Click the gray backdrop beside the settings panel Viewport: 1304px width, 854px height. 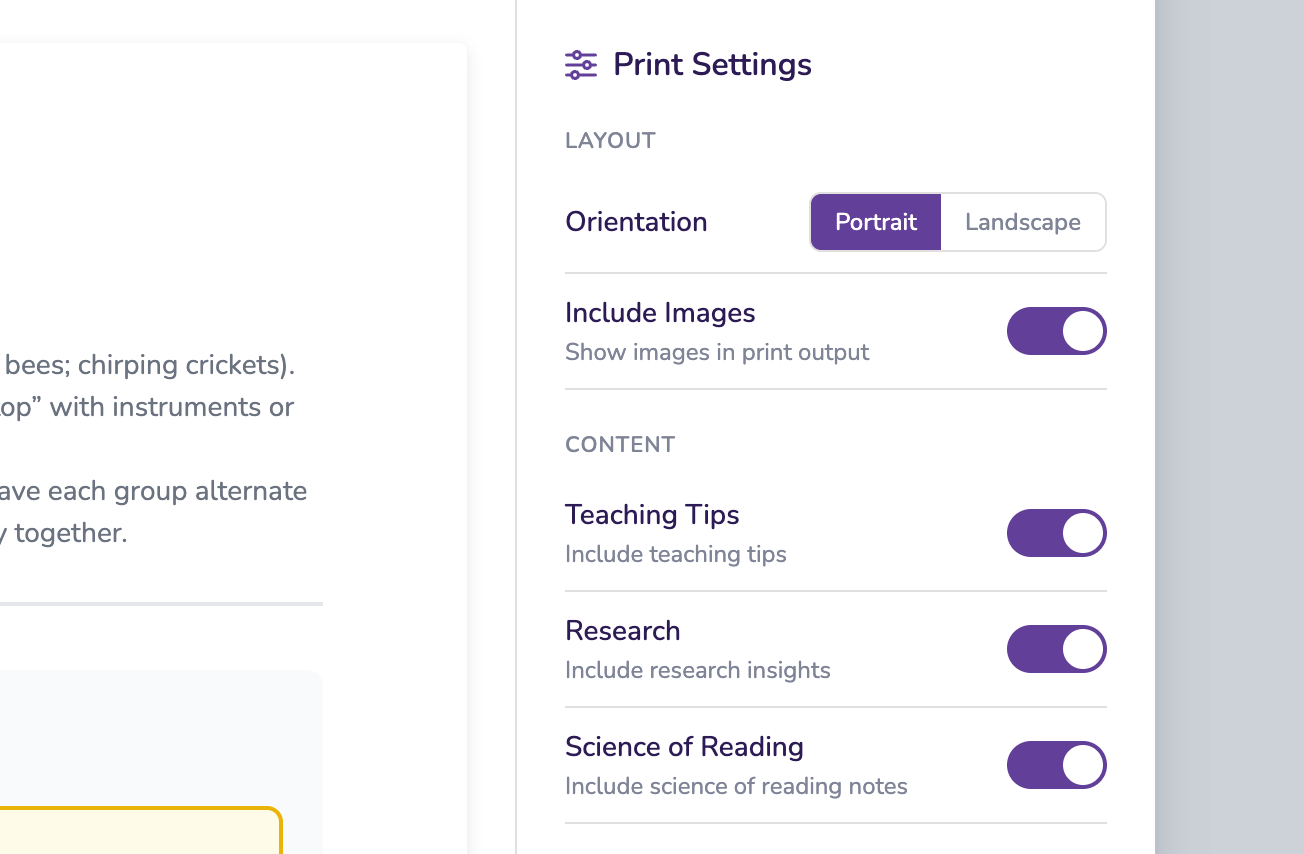coord(1229,427)
